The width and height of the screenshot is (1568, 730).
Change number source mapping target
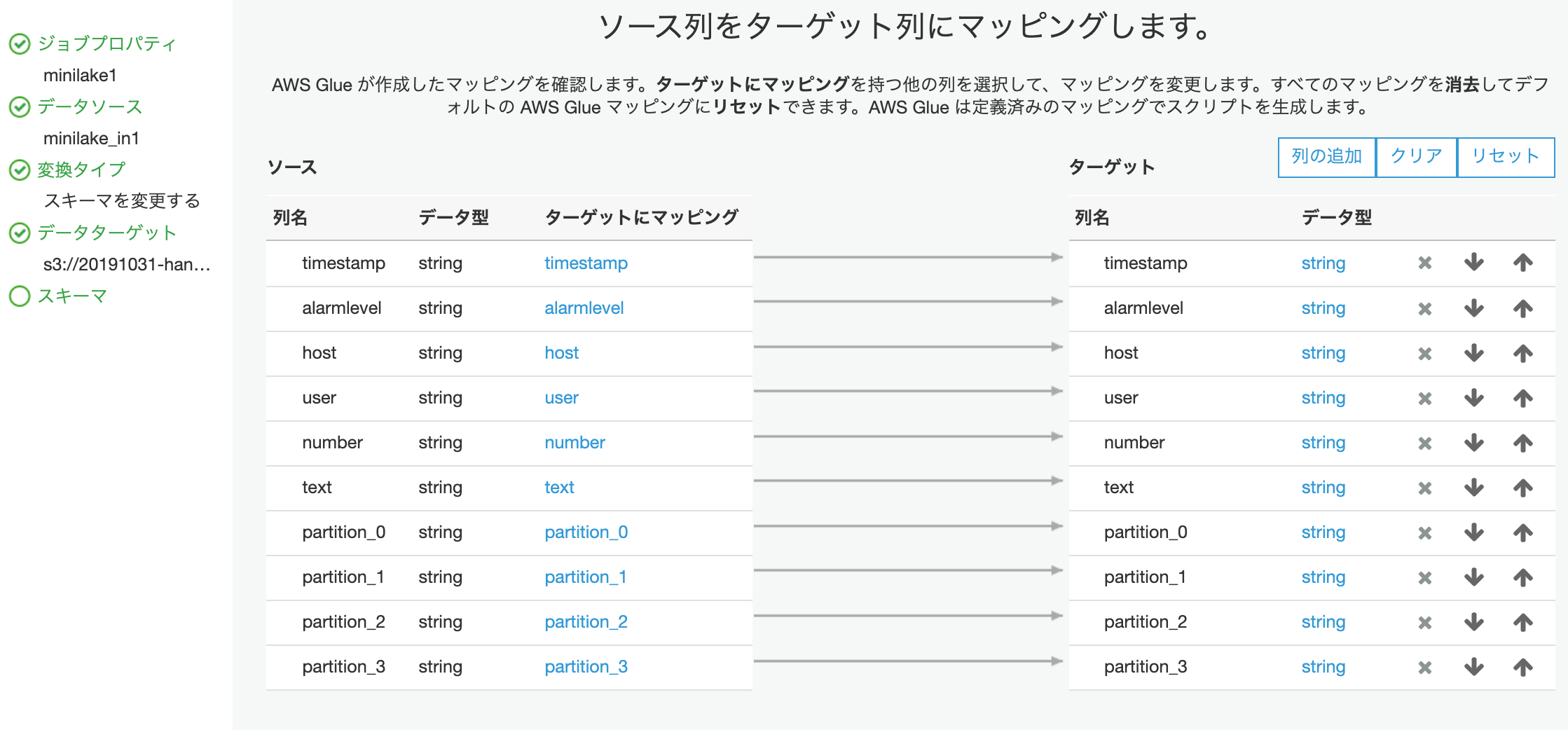[575, 442]
